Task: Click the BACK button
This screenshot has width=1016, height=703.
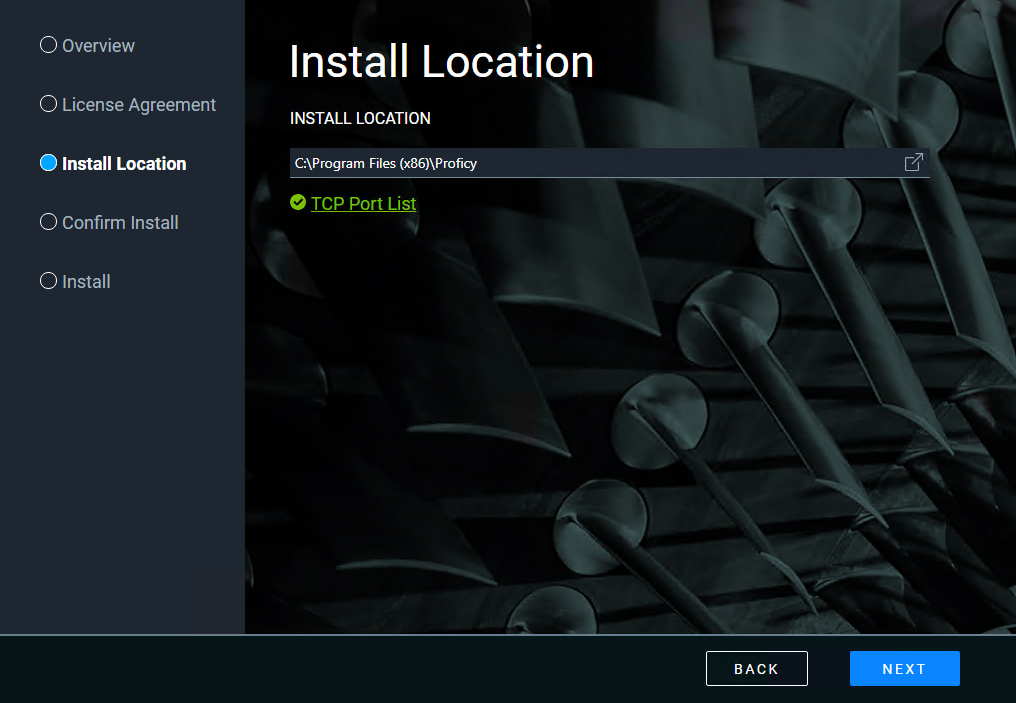Action: [757, 669]
